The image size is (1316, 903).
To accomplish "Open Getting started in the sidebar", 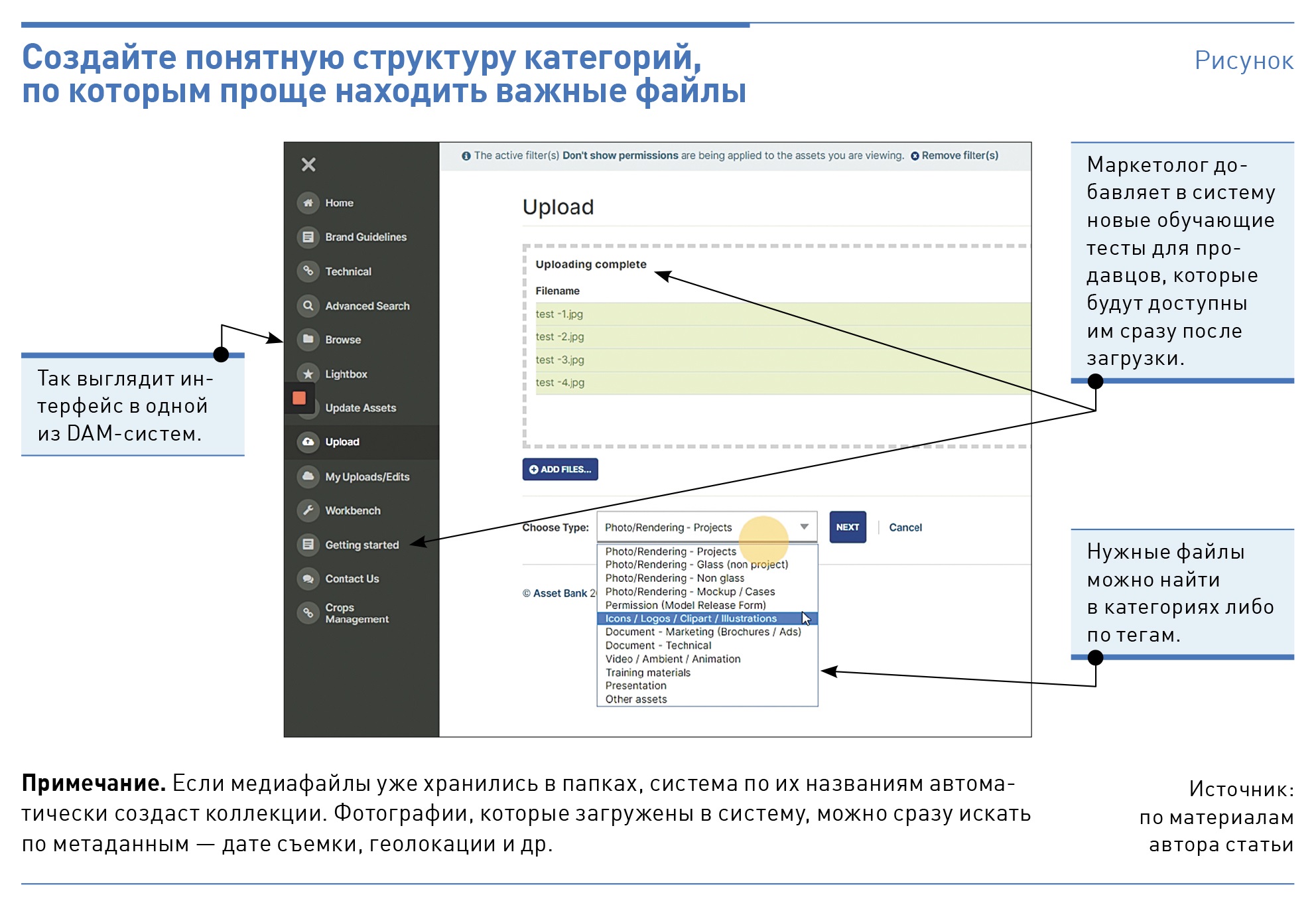I will pos(362,545).
